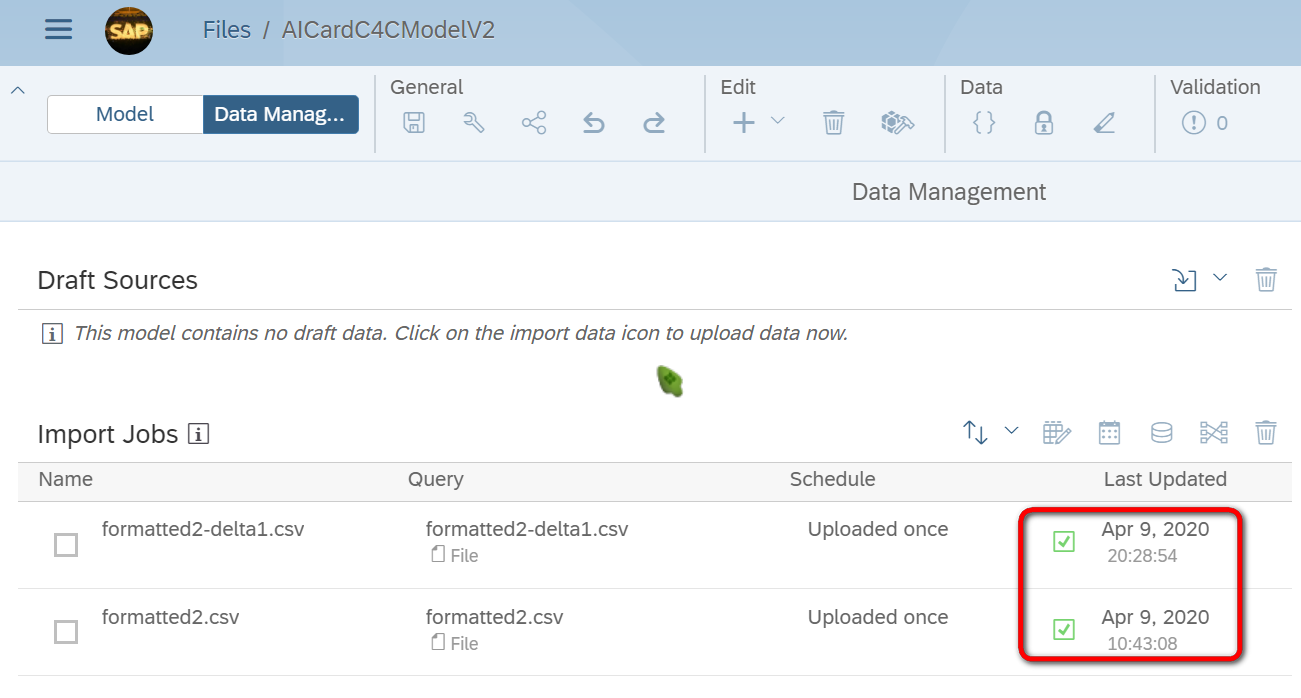Expand the add dropdown arrow in Edit

click(x=777, y=121)
